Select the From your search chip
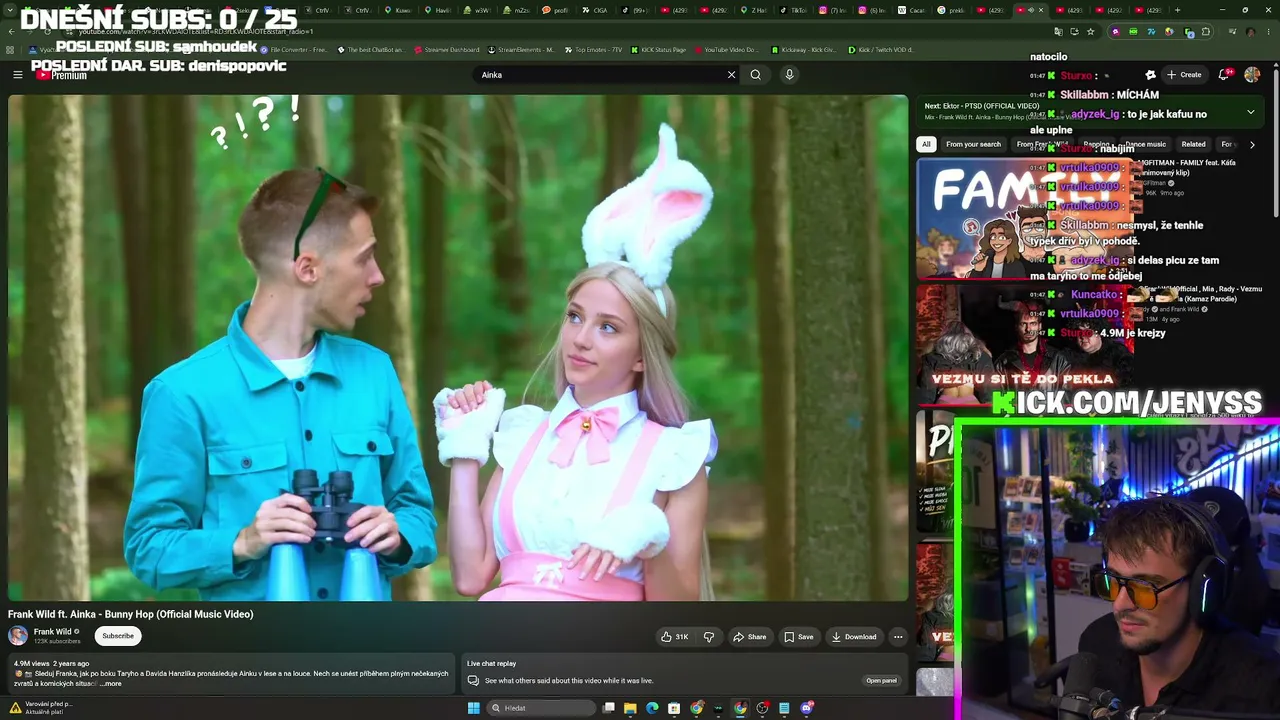 pos(973,144)
